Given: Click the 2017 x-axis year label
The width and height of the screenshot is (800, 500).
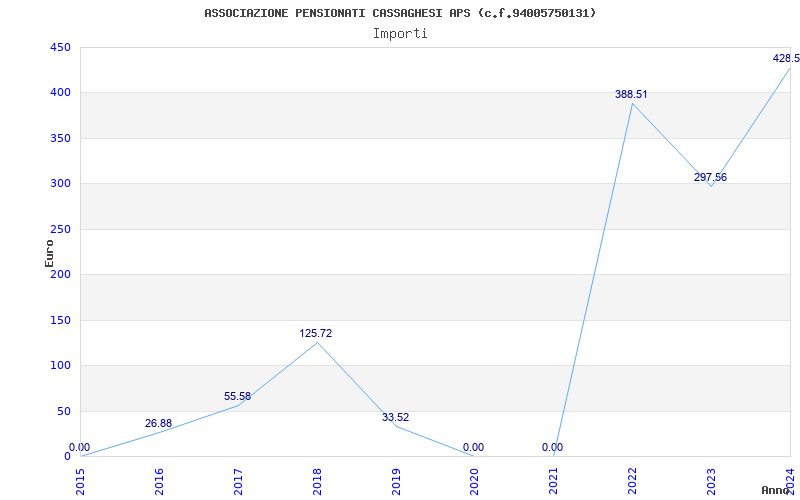Looking at the screenshot, I should pyautogui.click(x=238, y=482).
